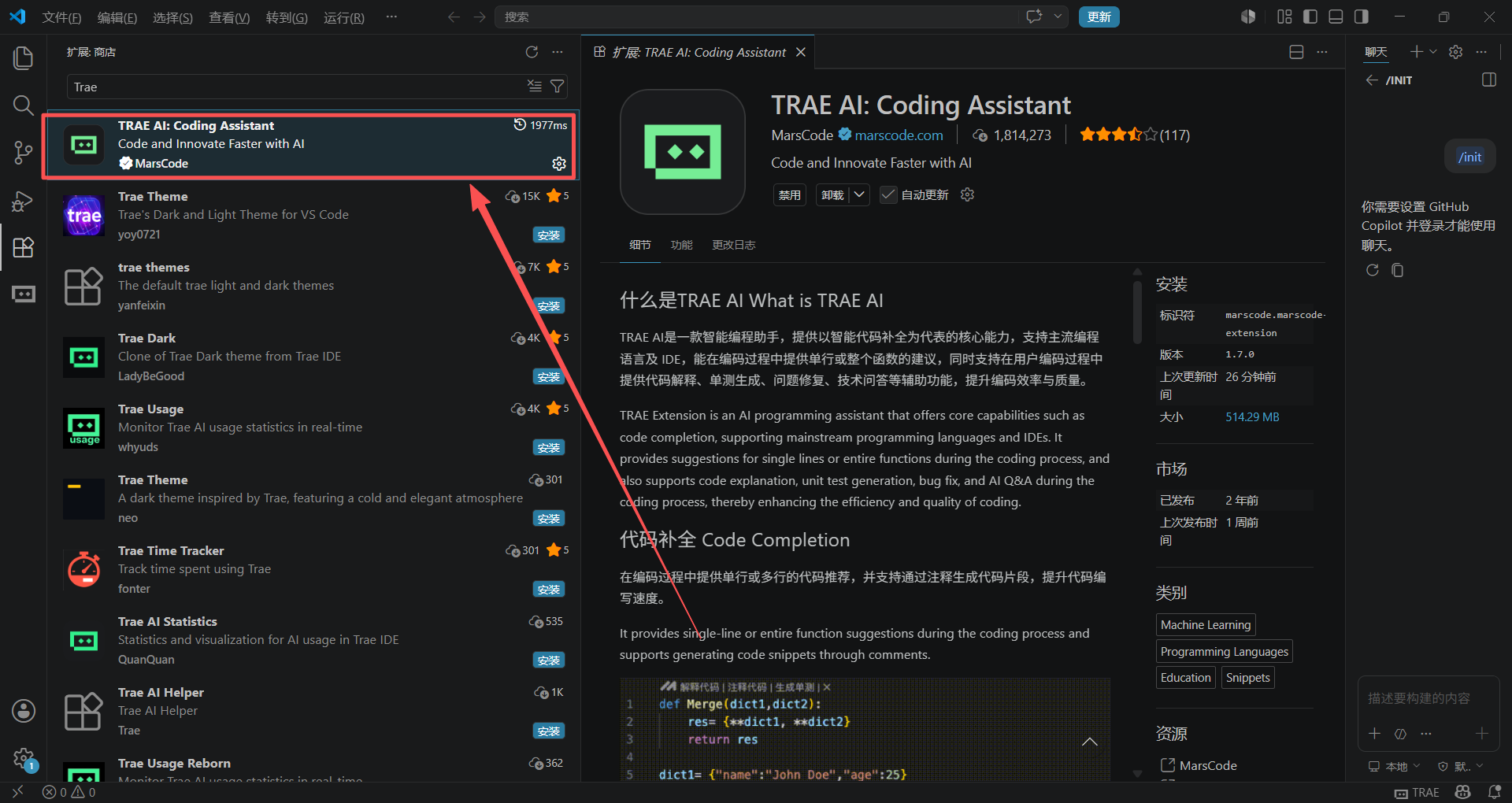Open the Run and Debug view

[x=24, y=201]
